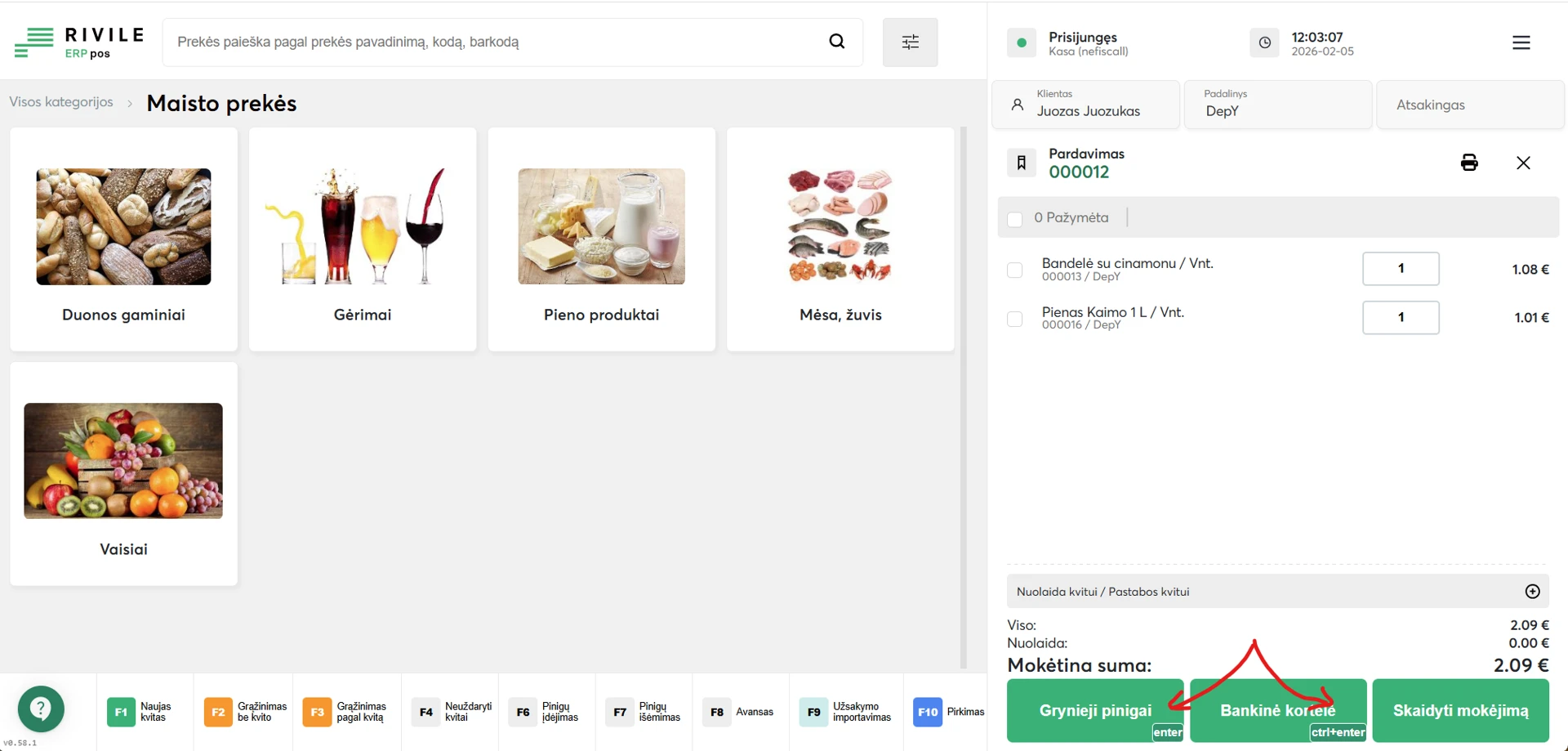Open the help question mark icon

coord(41,709)
